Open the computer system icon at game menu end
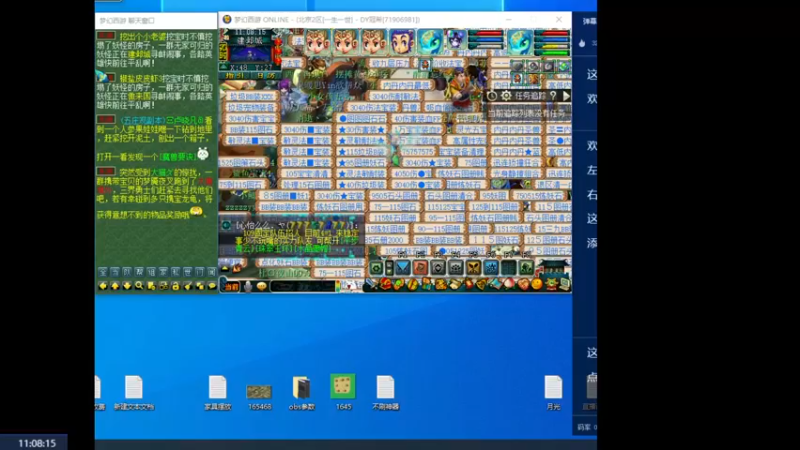800x450 pixels. click(x=565, y=285)
